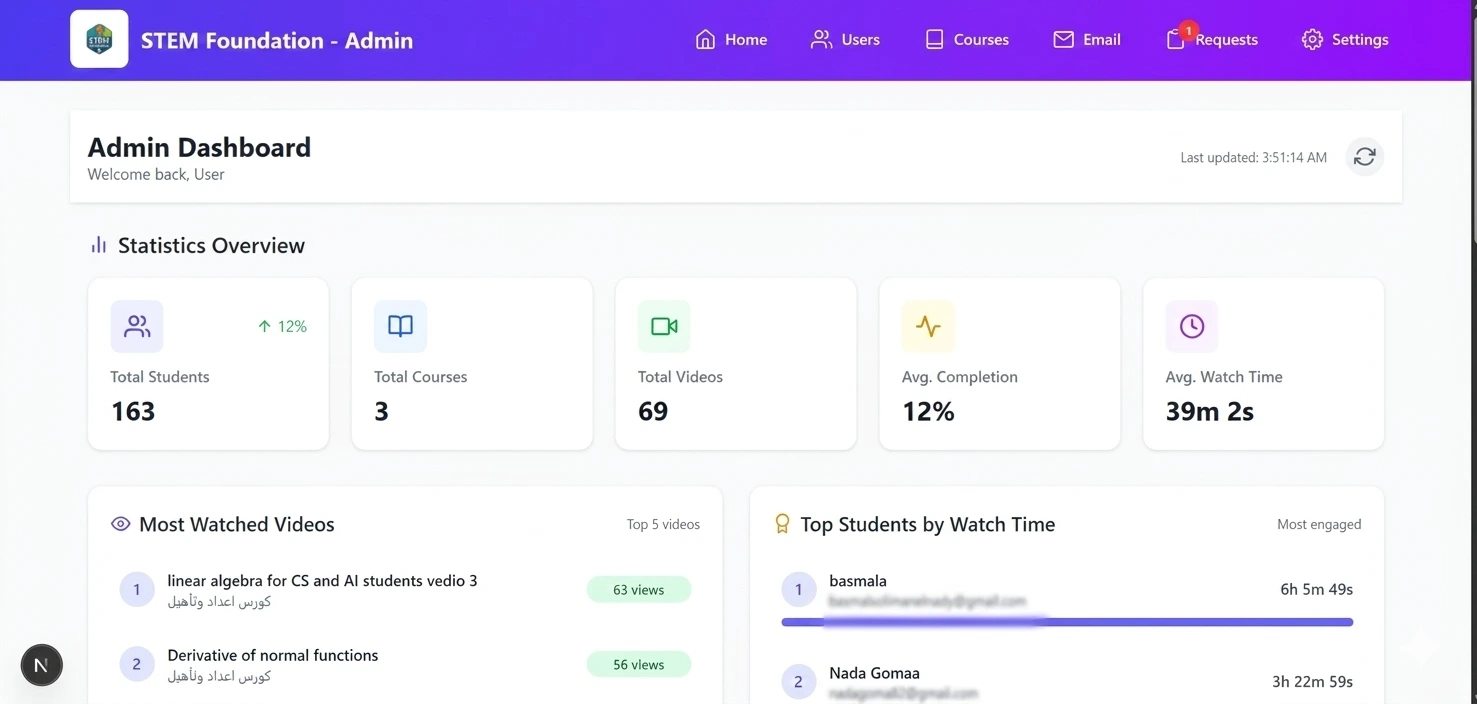Open the Courses section
Image resolution: width=1477 pixels, height=704 pixels.
pyautogui.click(x=966, y=40)
